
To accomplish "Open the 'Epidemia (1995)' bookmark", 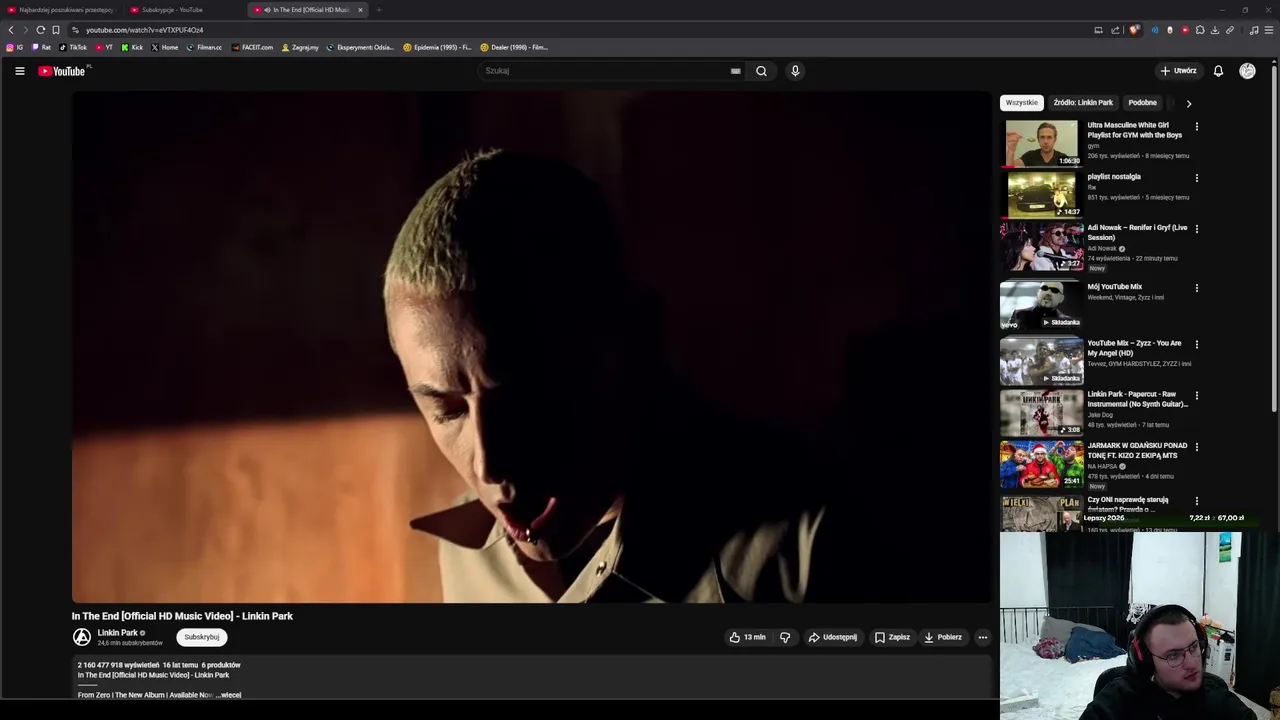I will pyautogui.click(x=437, y=47).
